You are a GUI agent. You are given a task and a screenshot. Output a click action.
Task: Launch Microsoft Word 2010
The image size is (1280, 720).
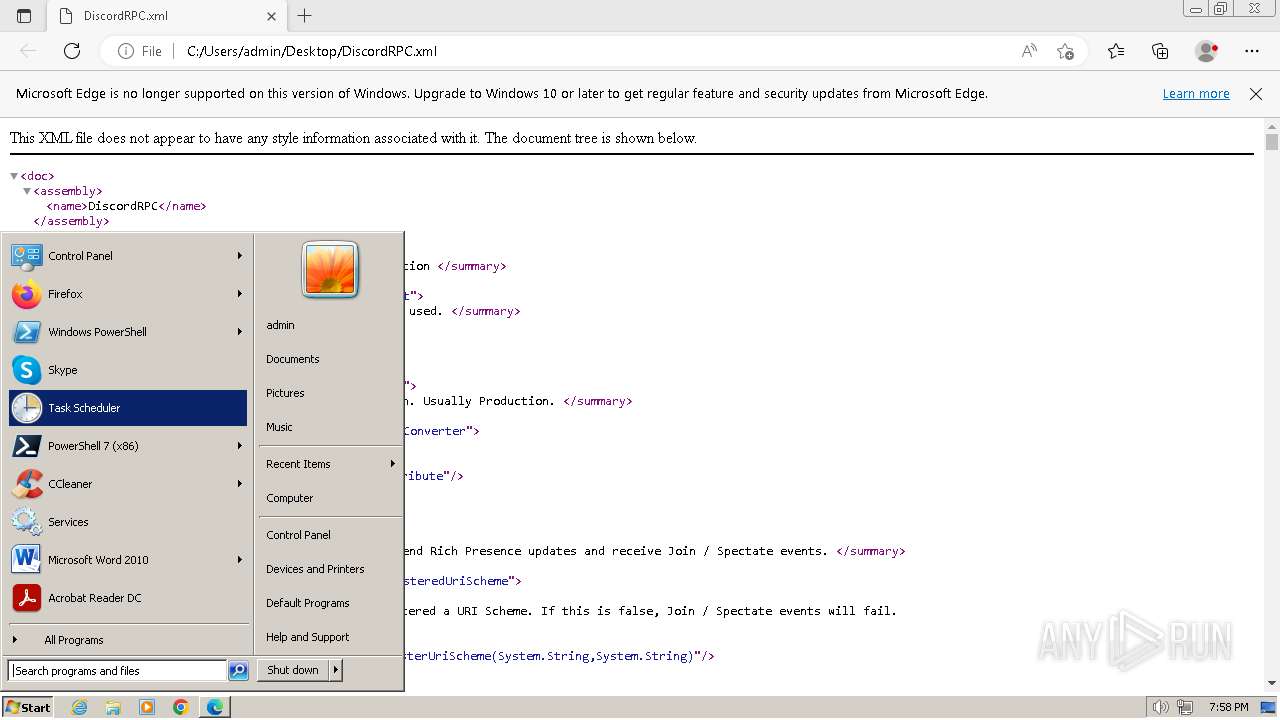(x=128, y=560)
